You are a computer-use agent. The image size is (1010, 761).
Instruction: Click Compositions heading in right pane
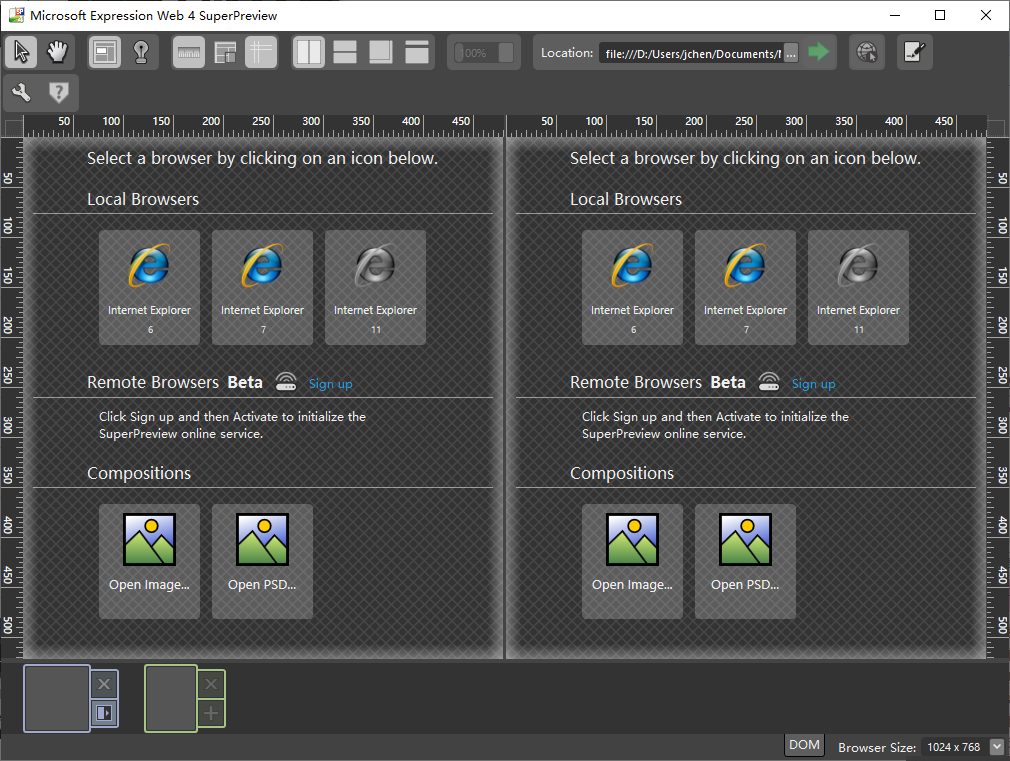(x=622, y=474)
